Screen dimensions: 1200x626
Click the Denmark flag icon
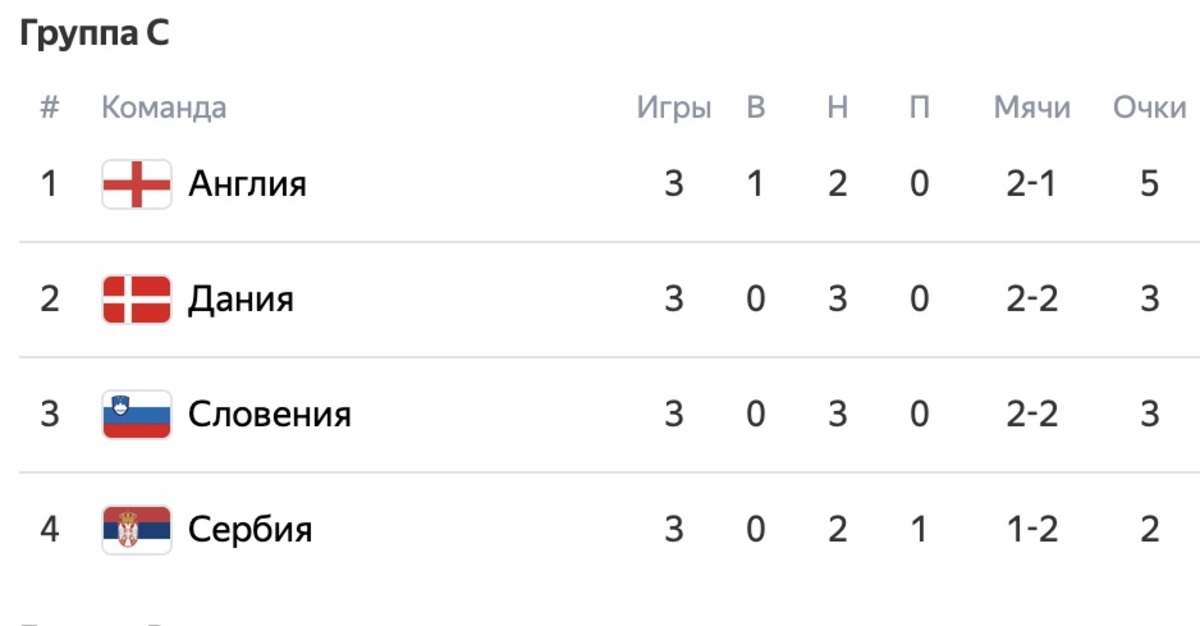coord(137,299)
